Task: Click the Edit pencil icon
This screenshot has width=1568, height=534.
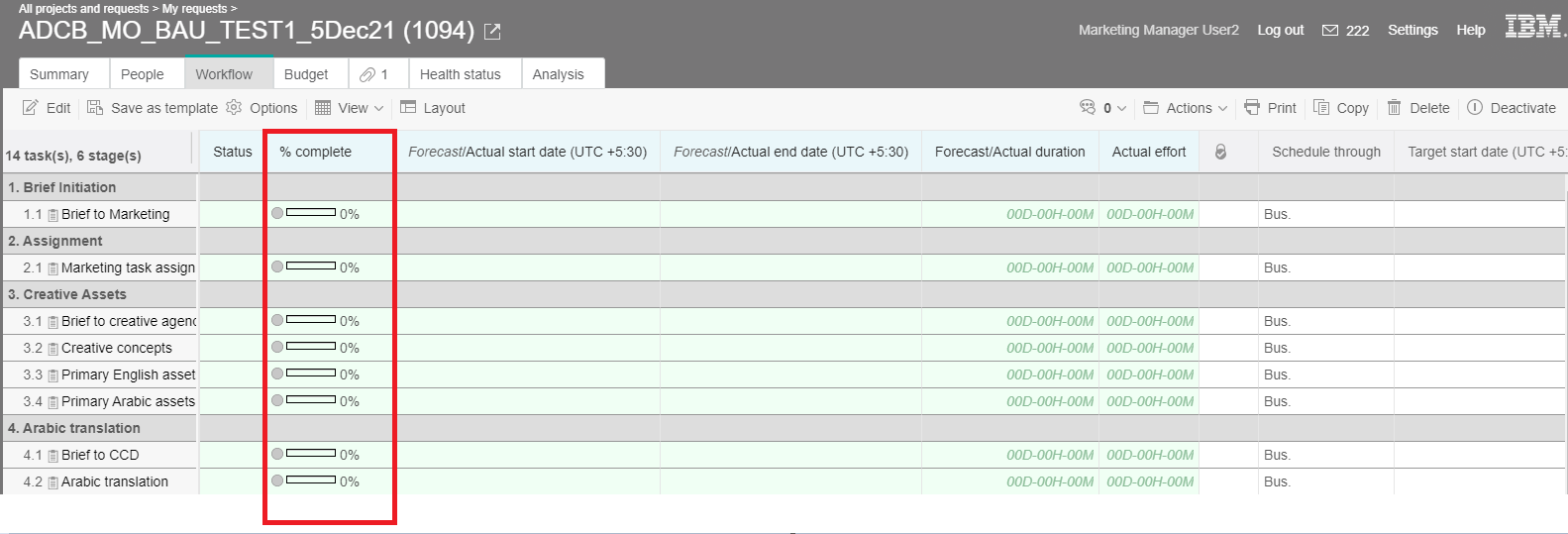Action: [x=31, y=108]
